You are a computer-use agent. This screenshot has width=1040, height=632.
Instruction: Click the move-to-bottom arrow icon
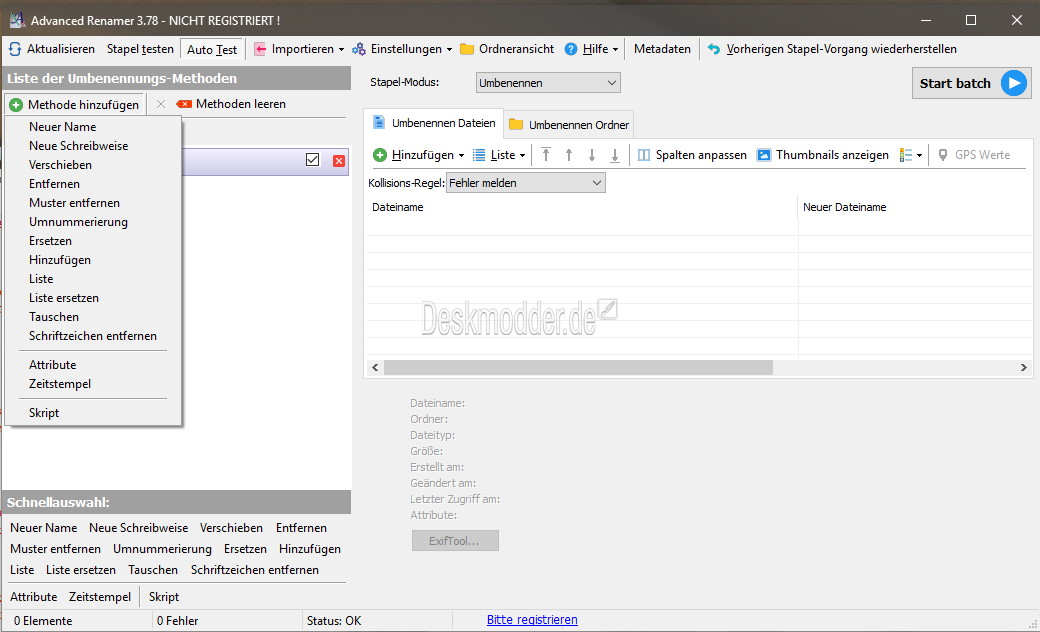pos(615,155)
